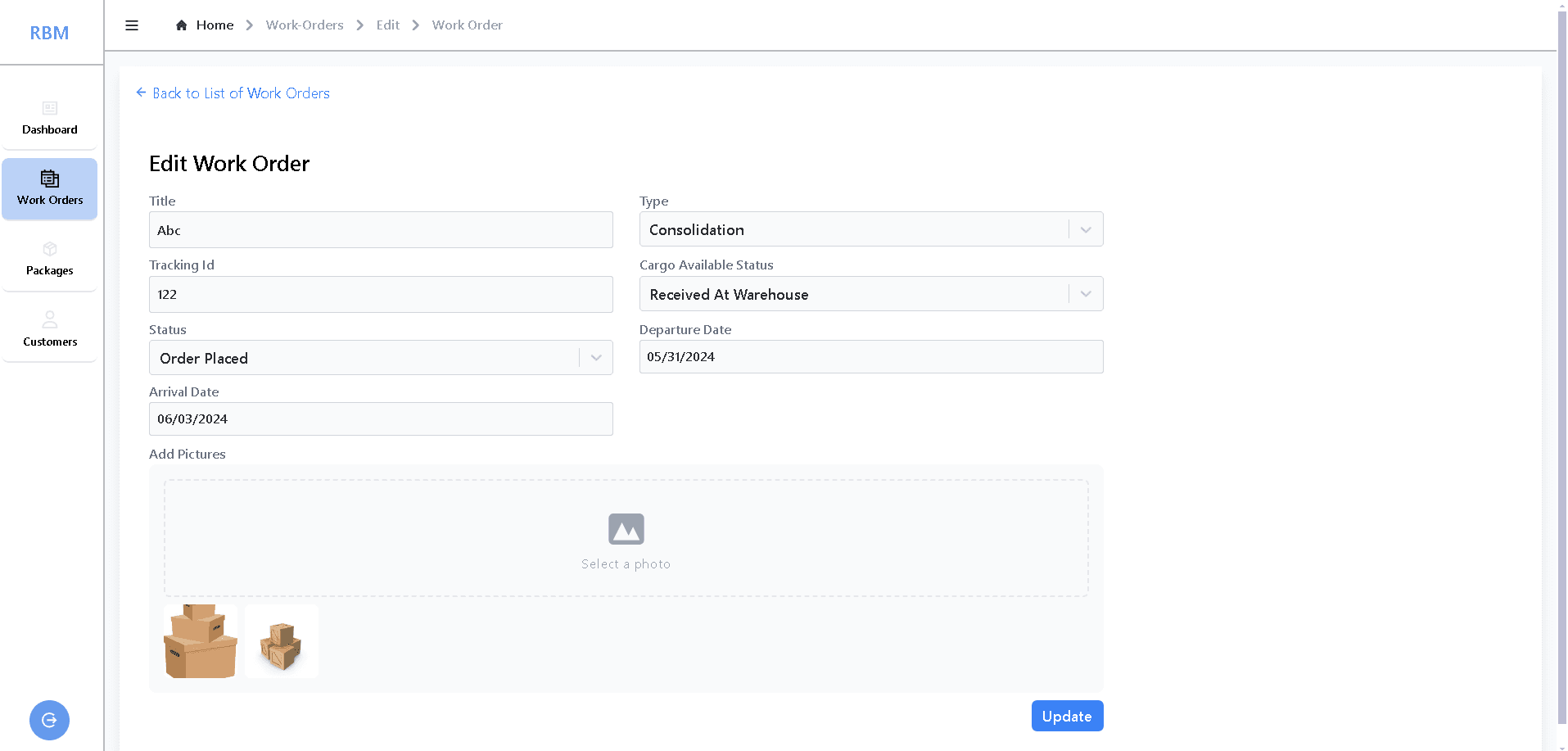
Task: Click the Cargo Available Status label
Action: tap(707, 265)
